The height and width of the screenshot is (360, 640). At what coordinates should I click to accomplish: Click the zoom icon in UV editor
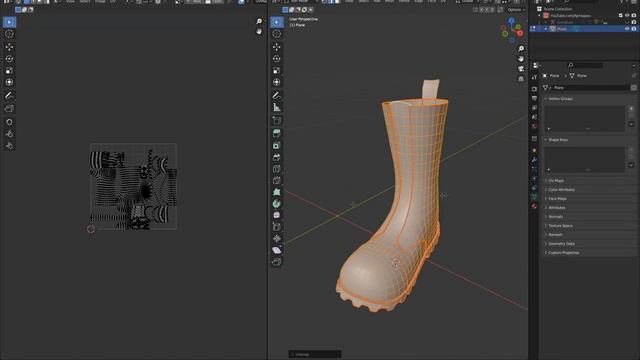coord(259,21)
